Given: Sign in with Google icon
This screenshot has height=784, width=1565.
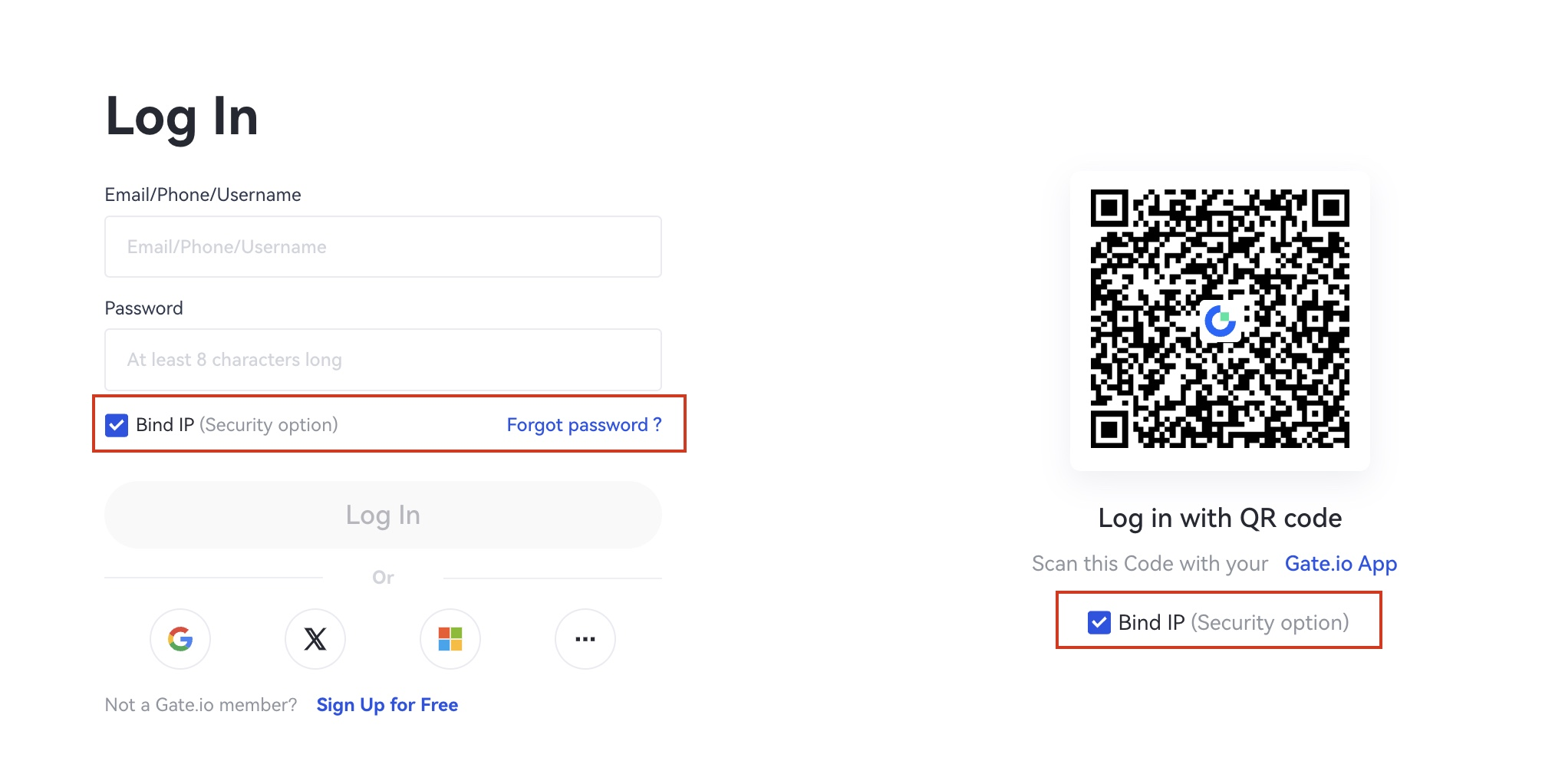Looking at the screenshot, I should [180, 639].
